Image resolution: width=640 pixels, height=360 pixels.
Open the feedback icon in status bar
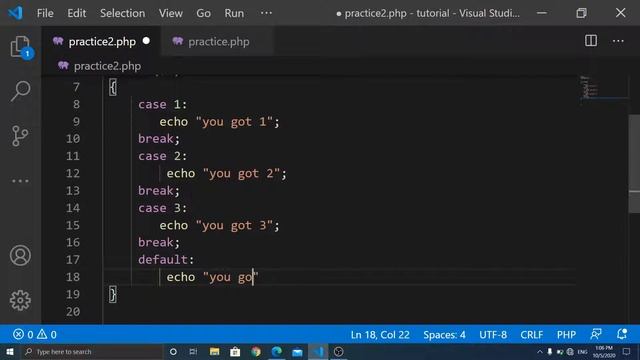point(596,334)
